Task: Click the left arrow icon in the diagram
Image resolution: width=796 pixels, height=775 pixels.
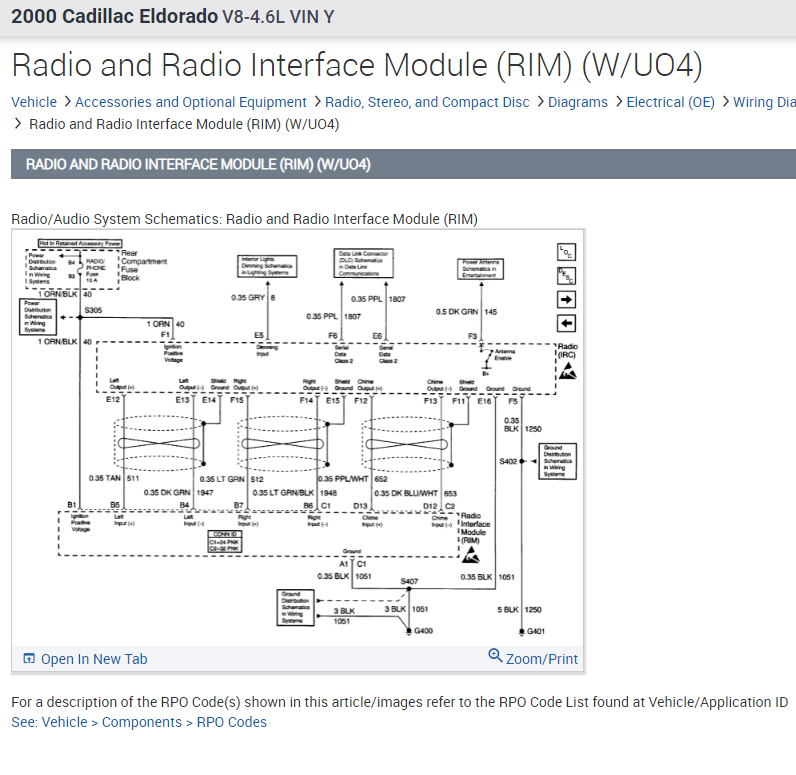Action: coord(566,323)
